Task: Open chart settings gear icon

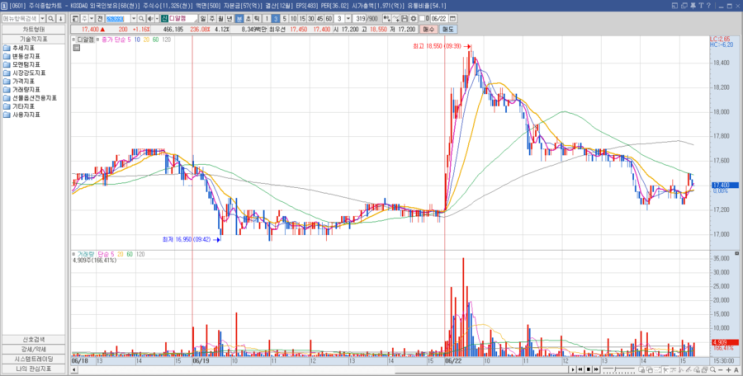Action: tap(413, 18)
